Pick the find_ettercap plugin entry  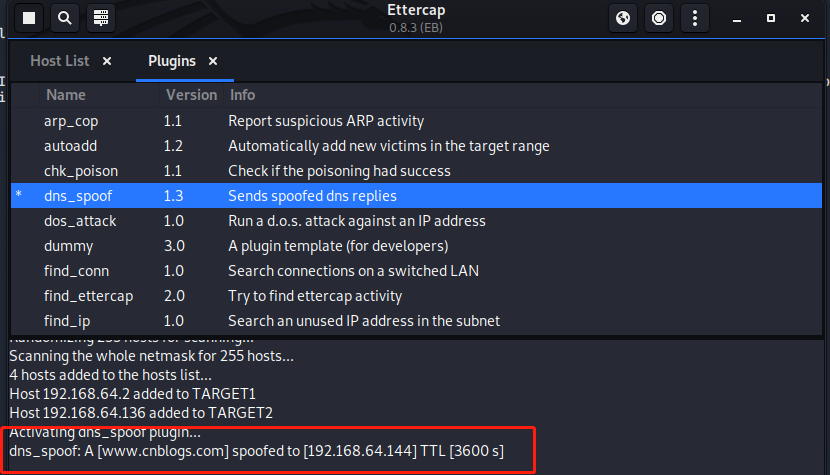[88, 296]
